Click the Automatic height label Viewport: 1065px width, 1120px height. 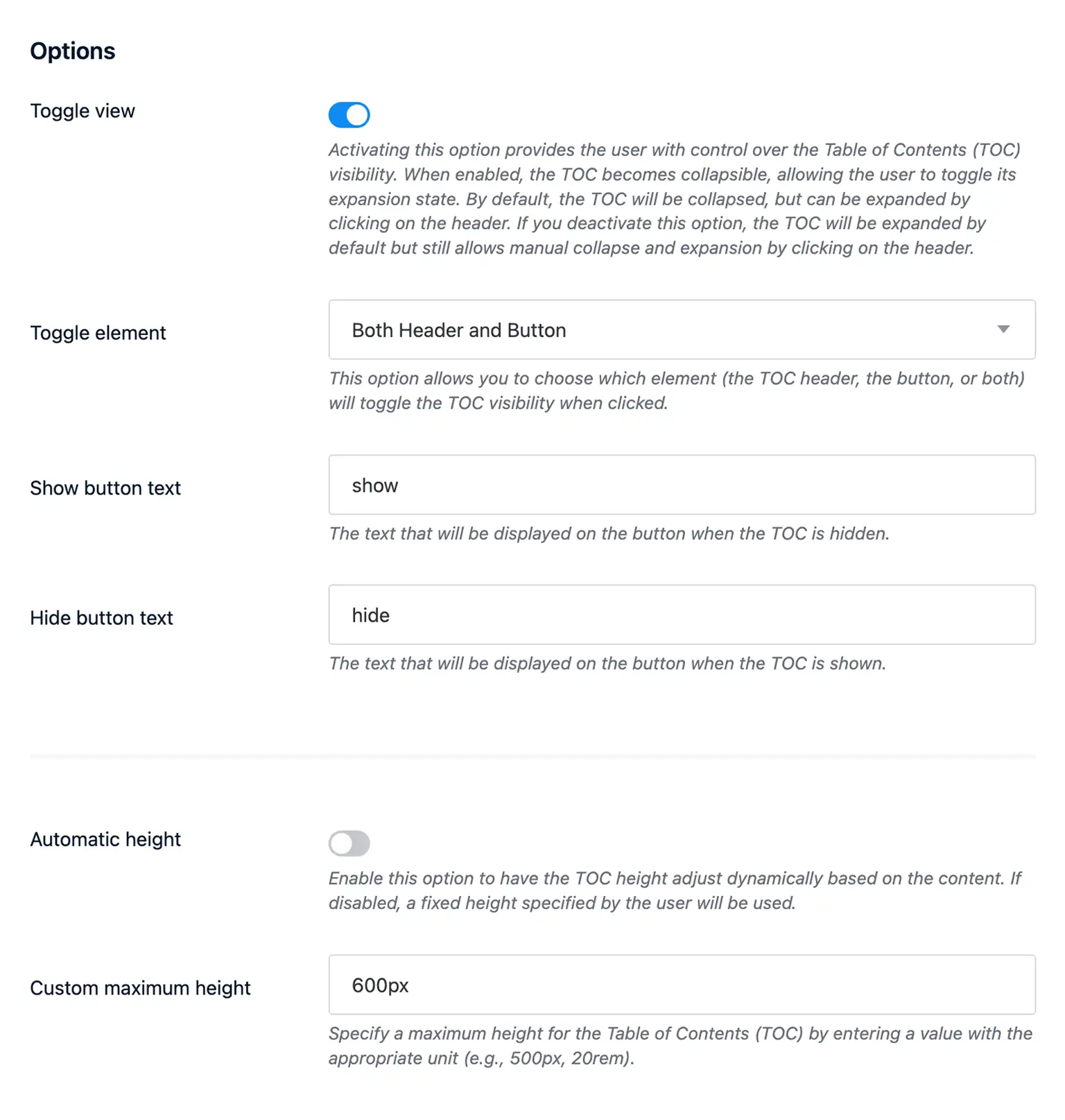pos(105,839)
